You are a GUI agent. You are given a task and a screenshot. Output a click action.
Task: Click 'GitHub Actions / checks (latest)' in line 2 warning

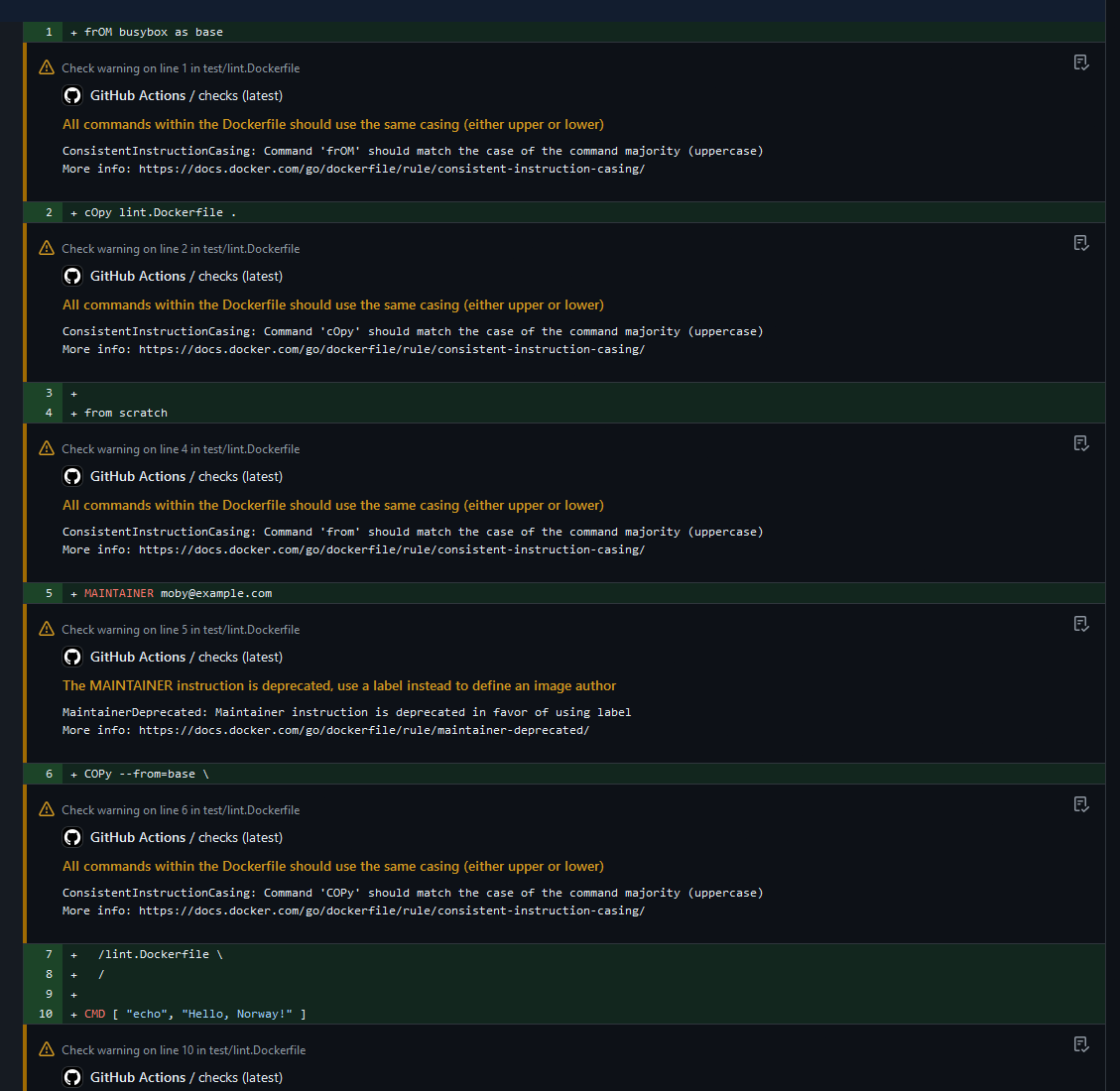(186, 276)
